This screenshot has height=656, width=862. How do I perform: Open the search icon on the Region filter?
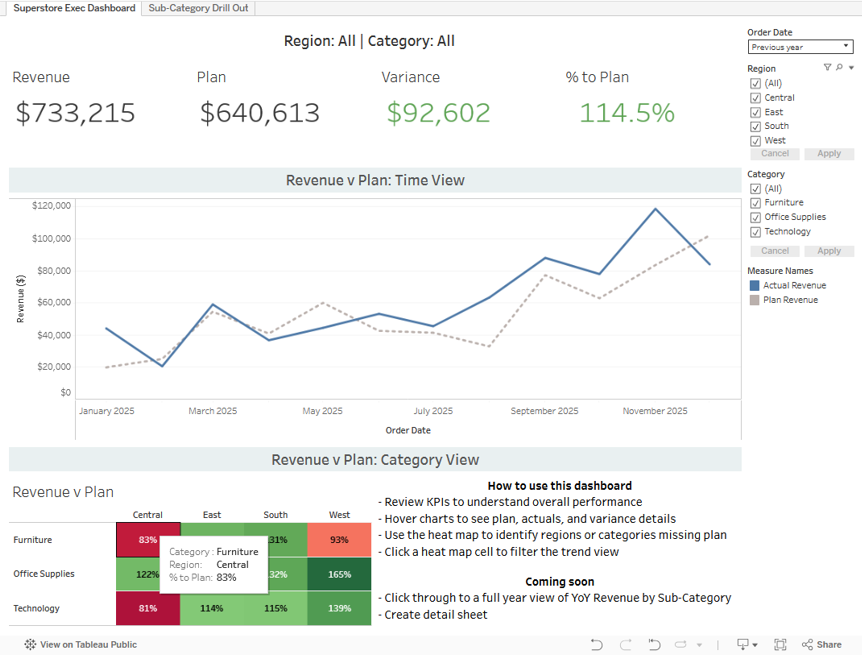point(839,67)
